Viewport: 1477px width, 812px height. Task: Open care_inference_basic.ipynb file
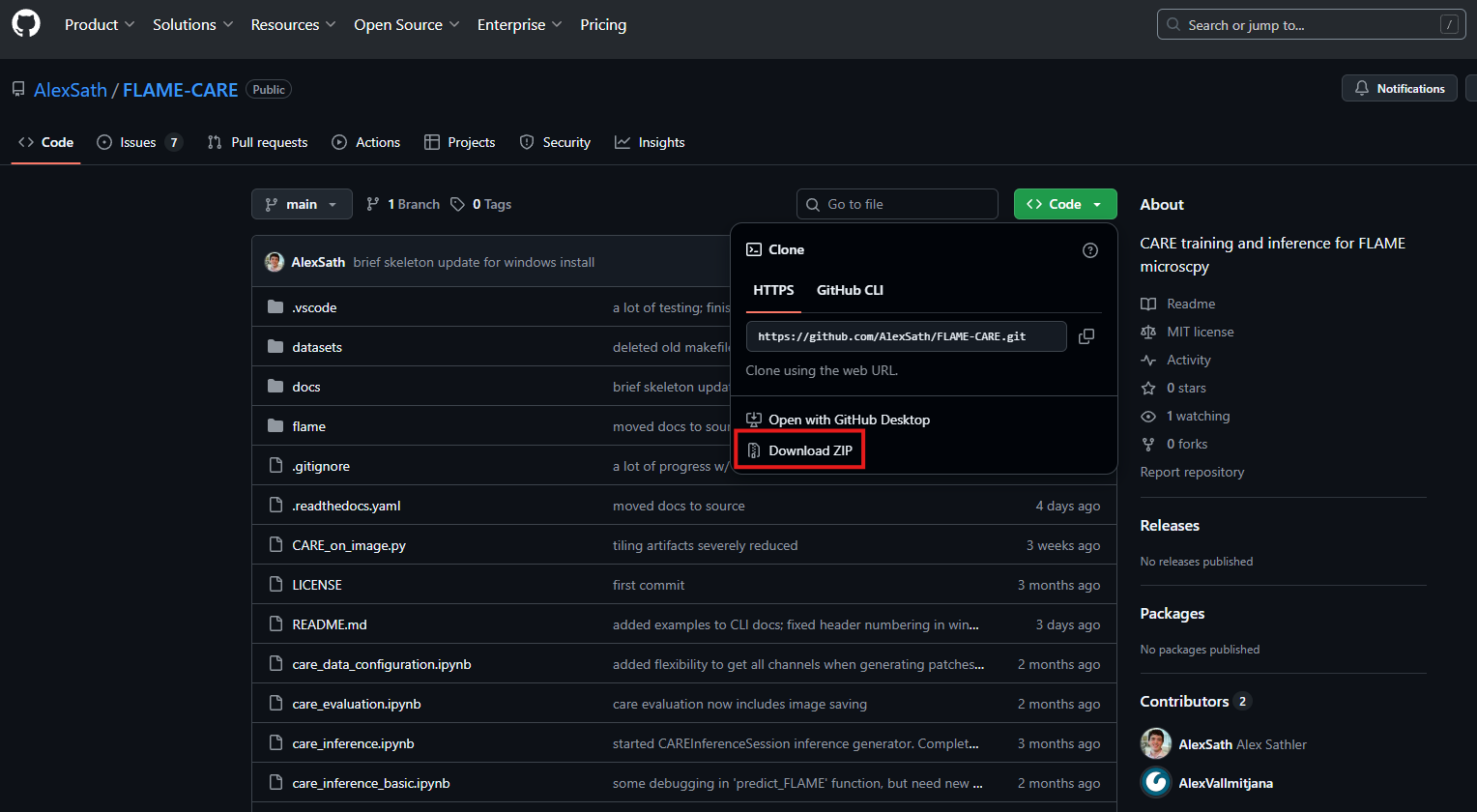point(371,783)
